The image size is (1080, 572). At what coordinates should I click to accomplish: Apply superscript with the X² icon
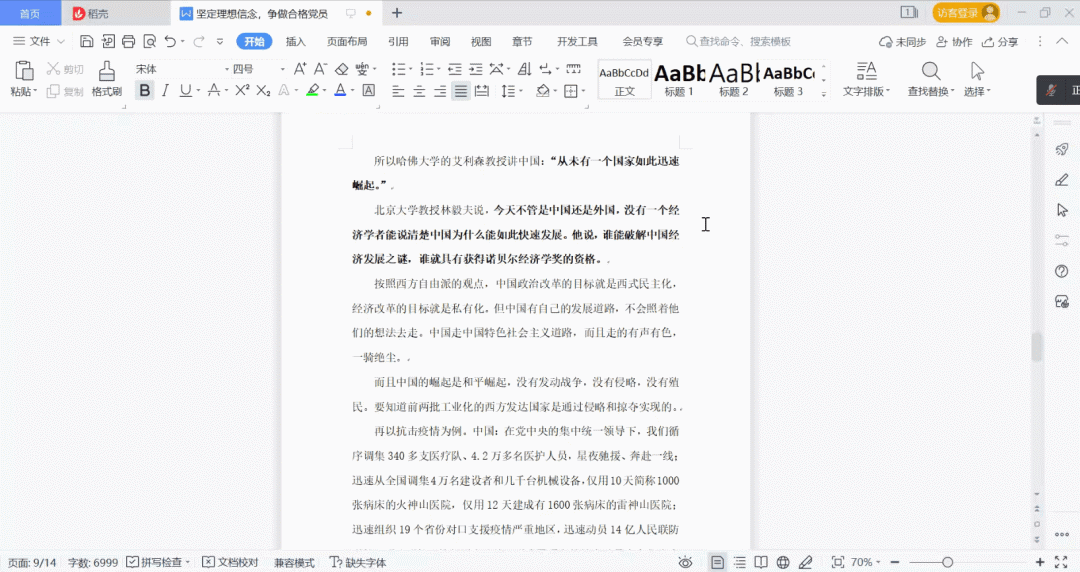click(x=242, y=91)
